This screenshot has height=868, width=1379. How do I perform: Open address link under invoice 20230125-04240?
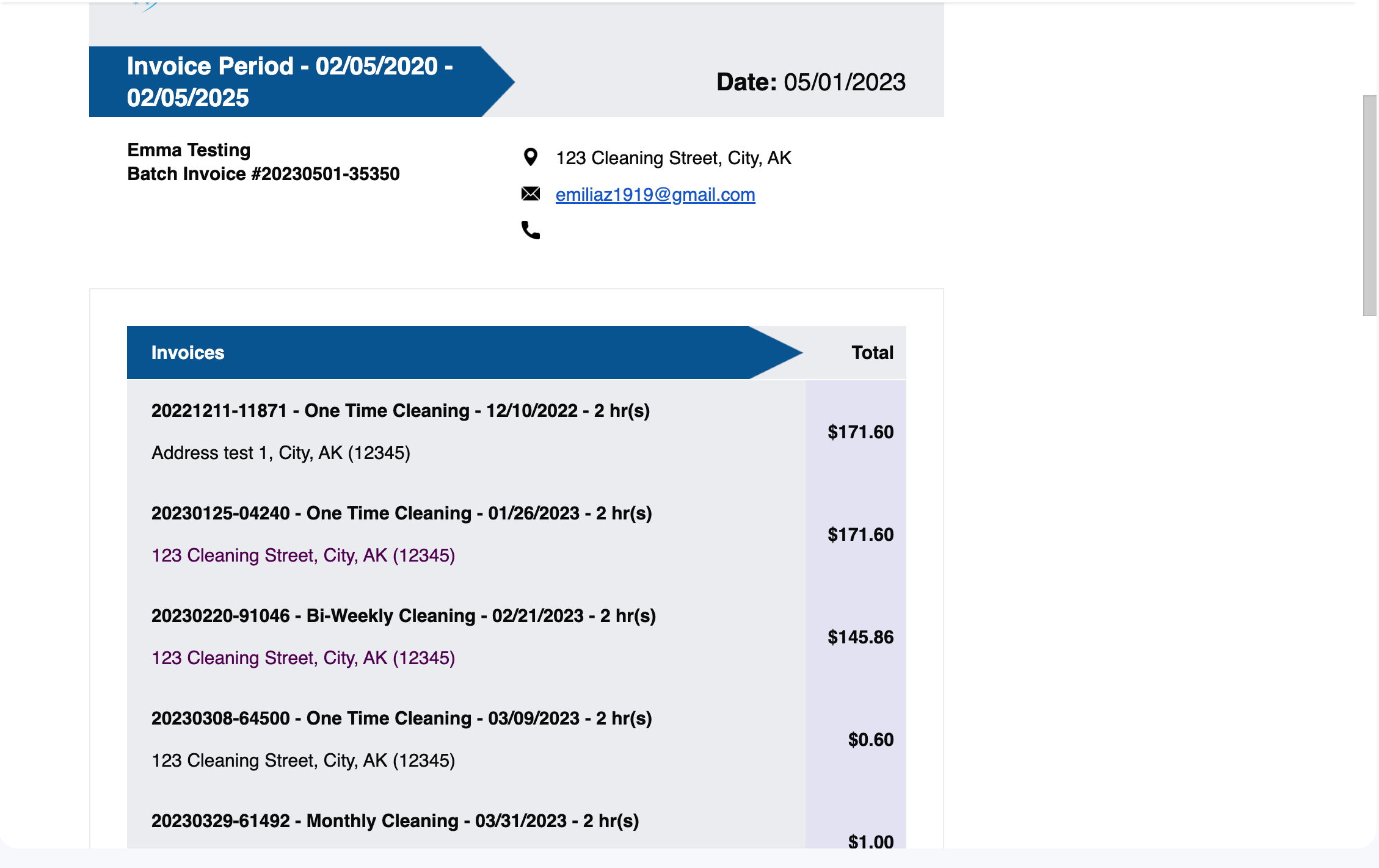303,555
